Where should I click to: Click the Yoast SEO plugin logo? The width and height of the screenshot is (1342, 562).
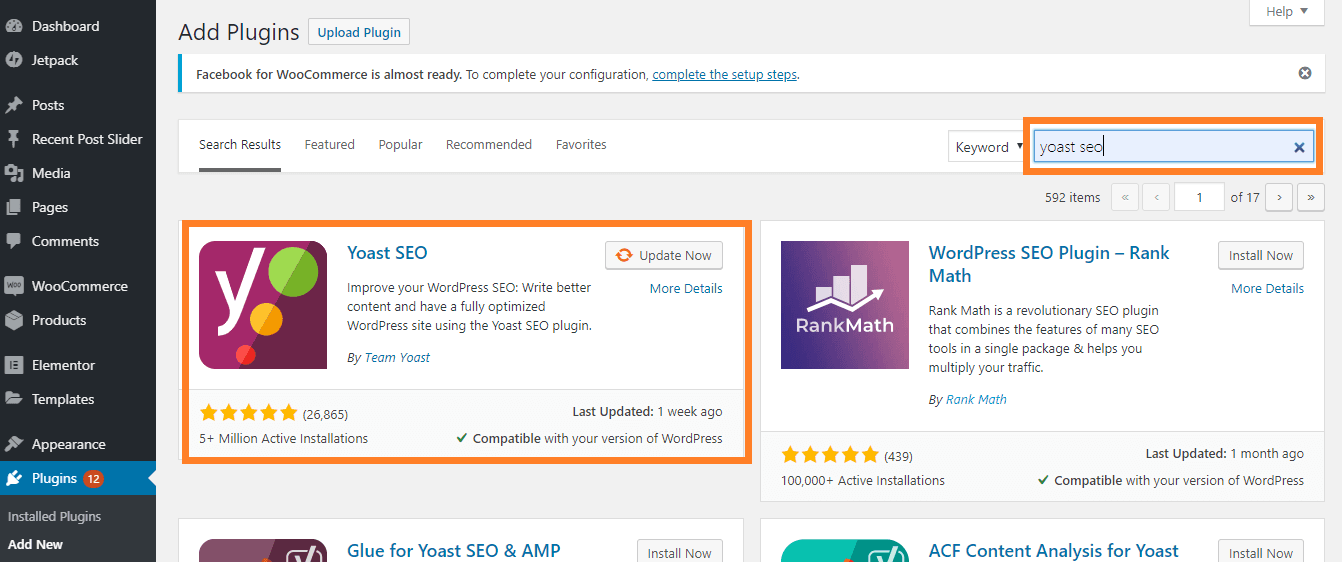pyautogui.click(x=263, y=305)
